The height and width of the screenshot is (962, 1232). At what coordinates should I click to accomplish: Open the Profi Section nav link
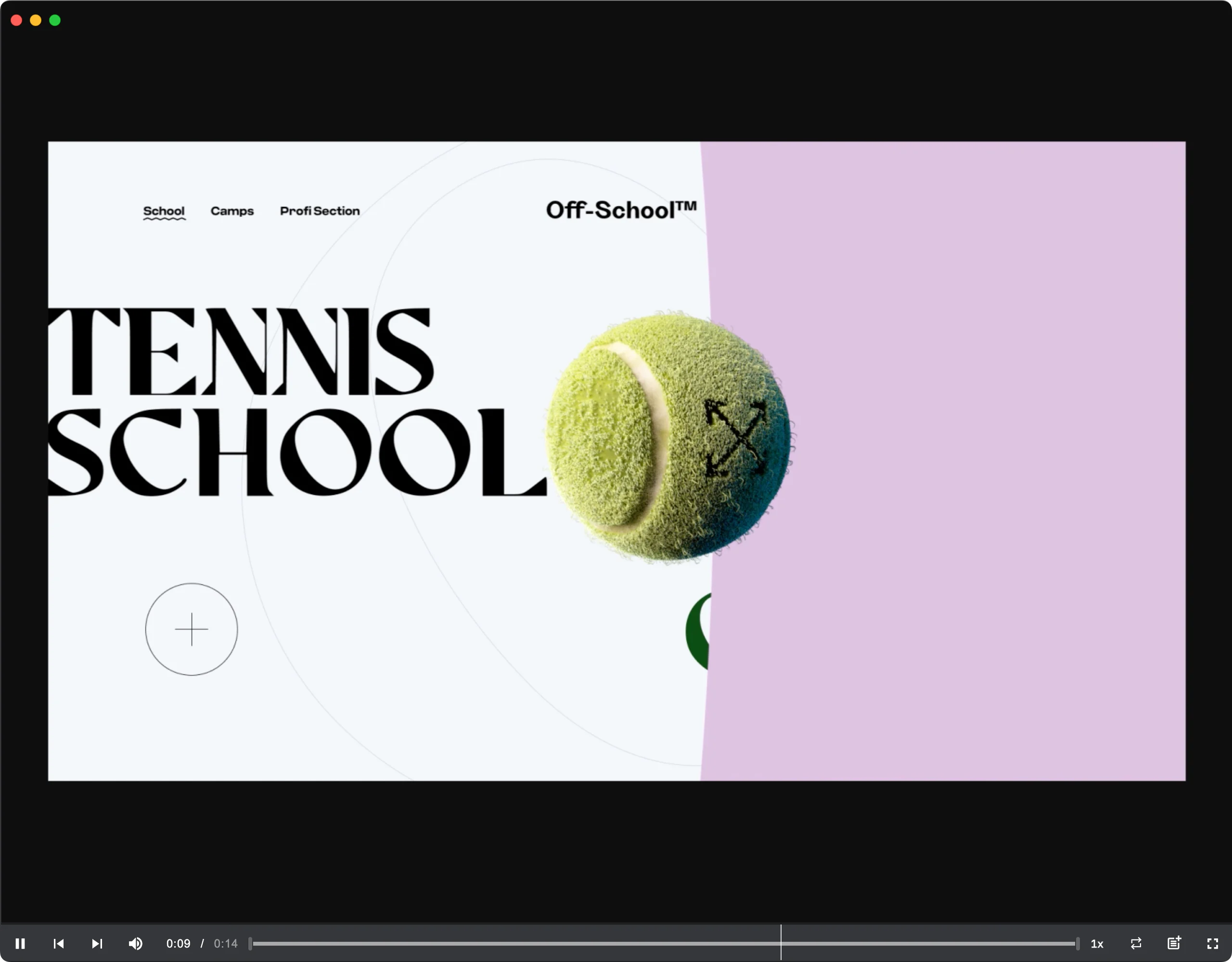click(x=320, y=211)
